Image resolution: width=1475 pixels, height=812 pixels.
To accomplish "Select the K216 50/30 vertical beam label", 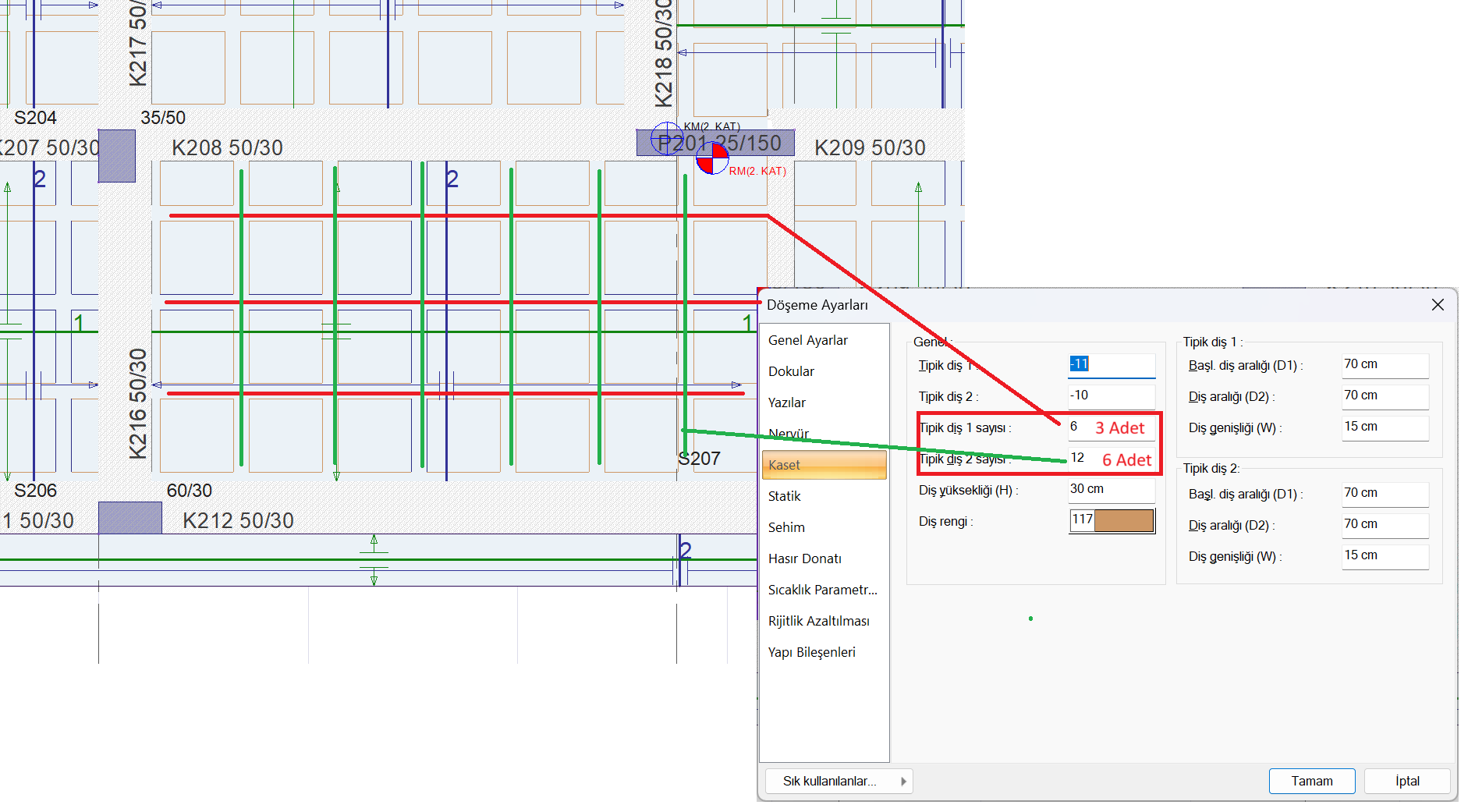I will tap(138, 403).
